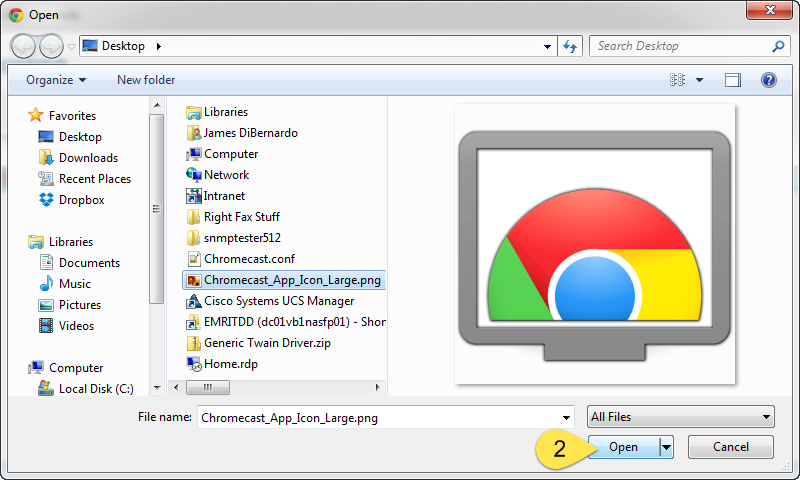
Task: Click the Forward navigation arrow
Action: coord(51,47)
